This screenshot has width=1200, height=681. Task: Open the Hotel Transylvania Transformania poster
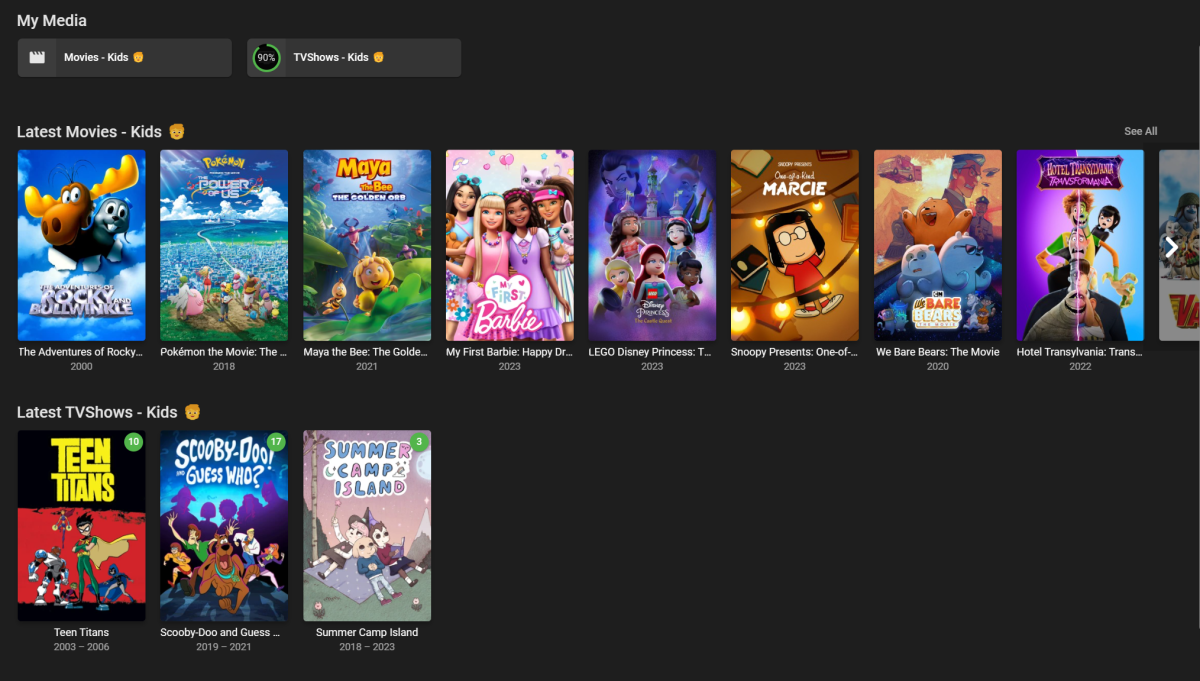[1080, 245]
